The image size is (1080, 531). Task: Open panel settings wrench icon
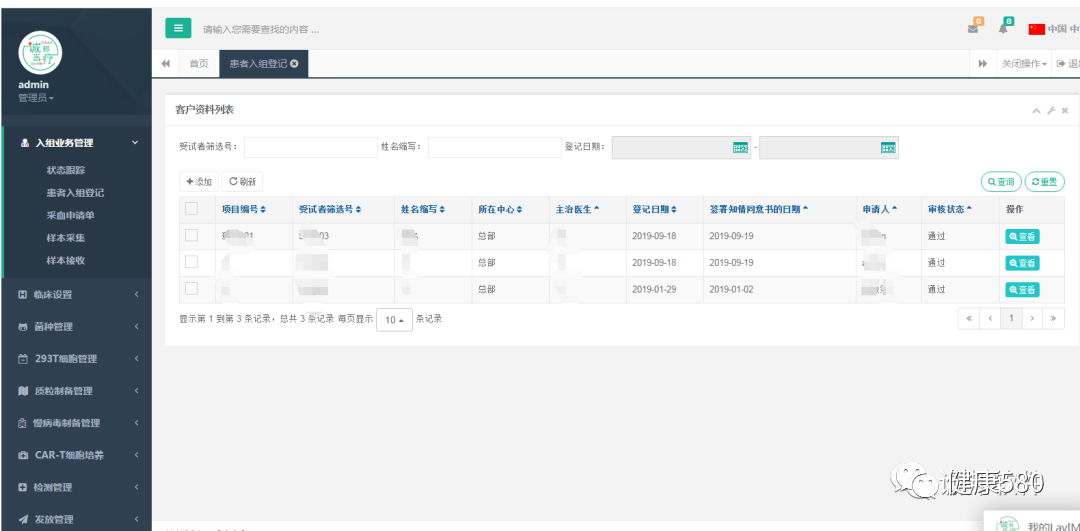coord(1051,111)
